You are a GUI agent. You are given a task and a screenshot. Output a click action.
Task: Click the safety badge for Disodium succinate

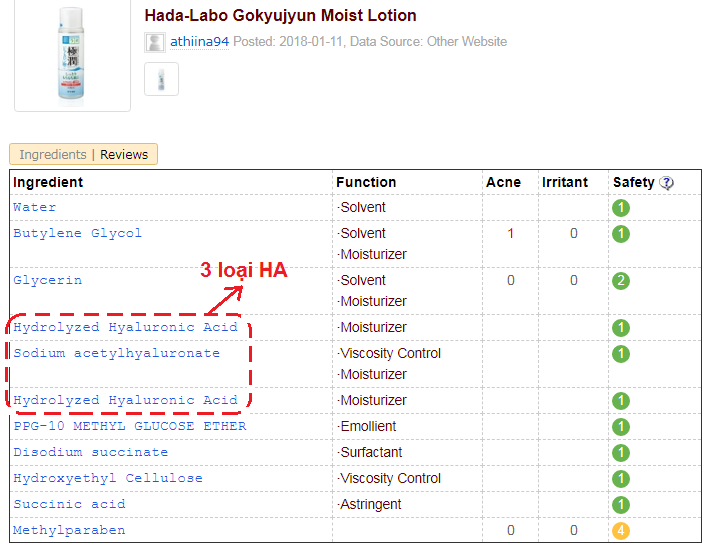pyautogui.click(x=621, y=453)
